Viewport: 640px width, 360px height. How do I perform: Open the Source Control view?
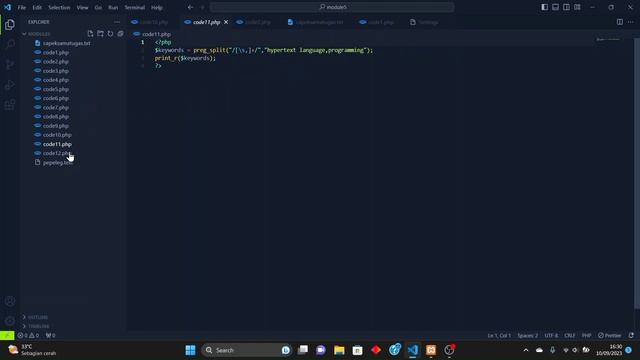tap(10, 64)
